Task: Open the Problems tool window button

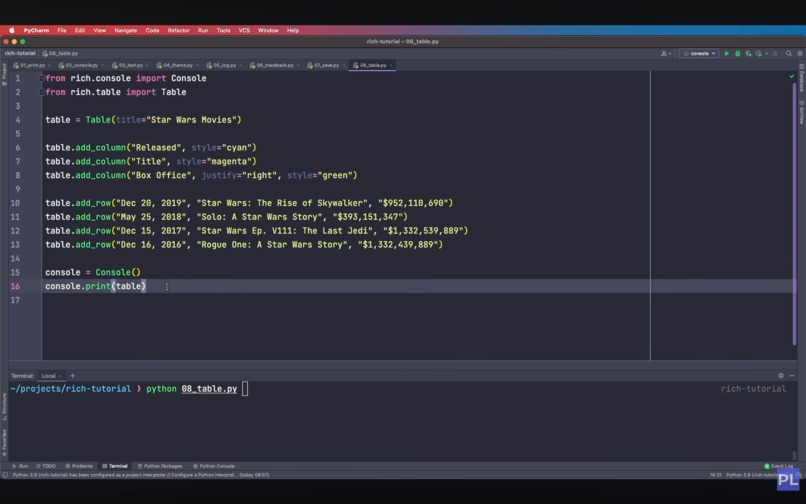Action: click(x=79, y=466)
